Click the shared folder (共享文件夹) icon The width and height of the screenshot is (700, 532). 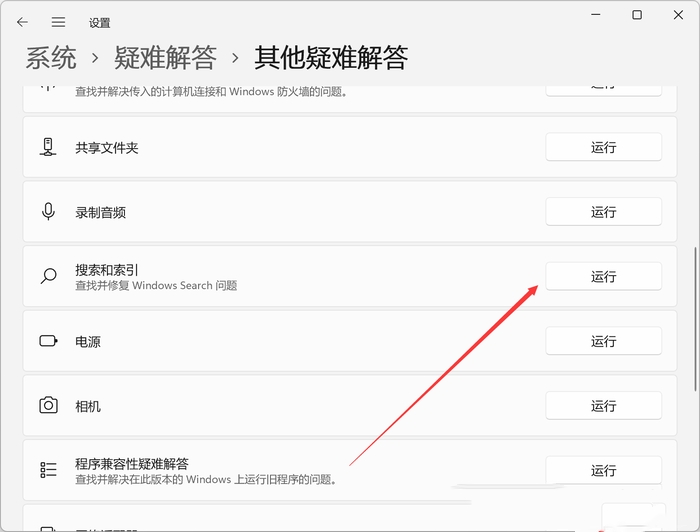[x=47, y=147]
